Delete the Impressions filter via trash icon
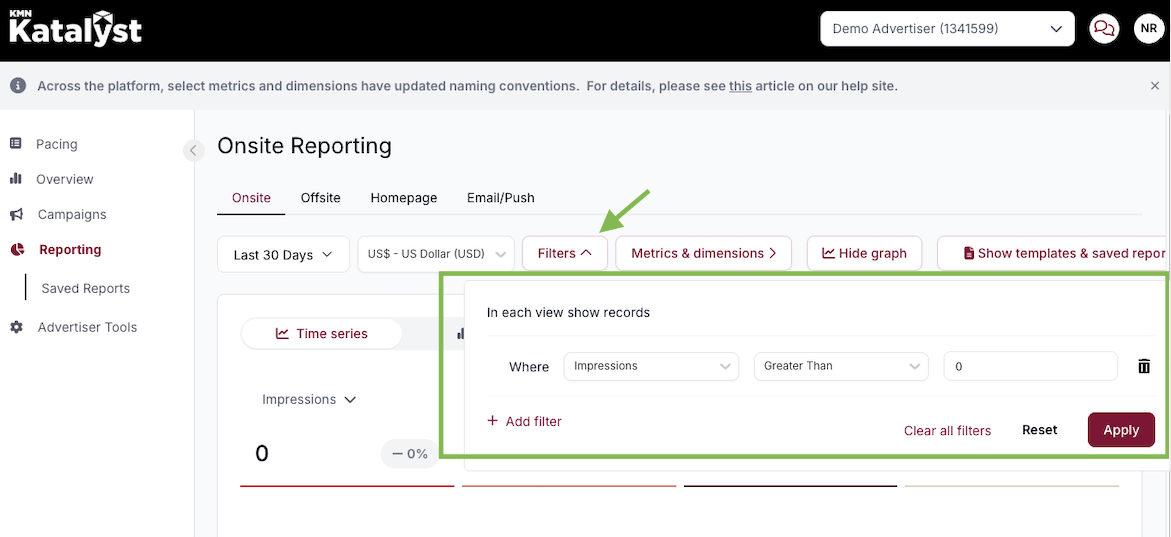The width and height of the screenshot is (1171, 537). coord(1143,366)
